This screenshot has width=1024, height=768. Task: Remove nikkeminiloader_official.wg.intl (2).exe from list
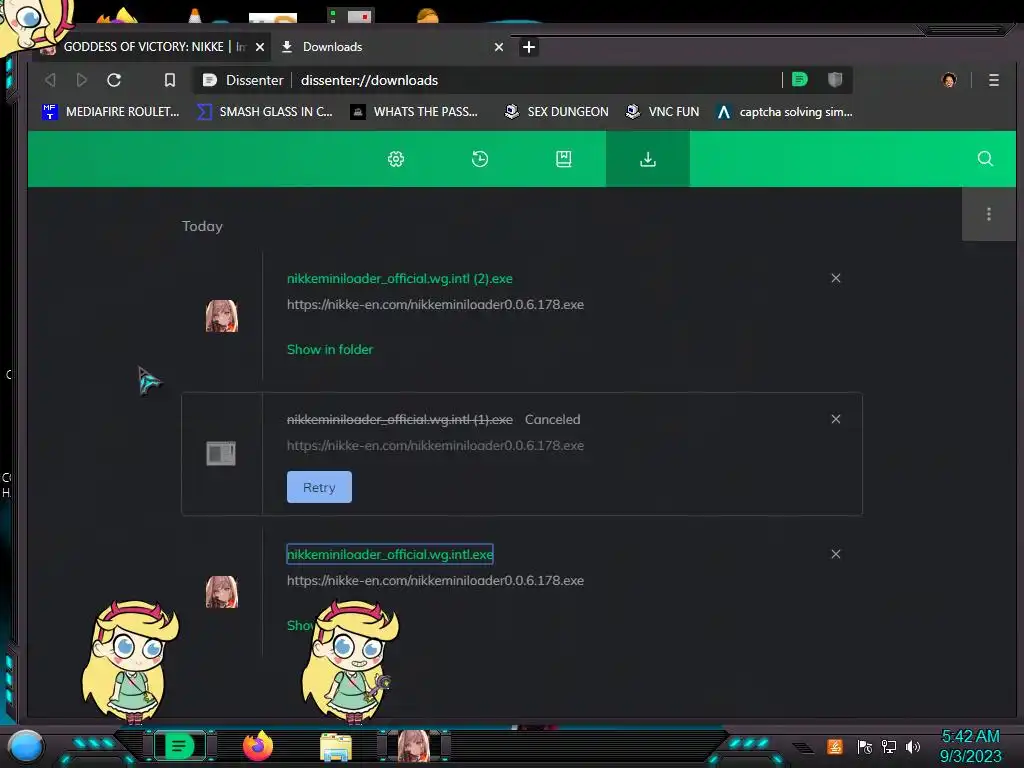(835, 278)
